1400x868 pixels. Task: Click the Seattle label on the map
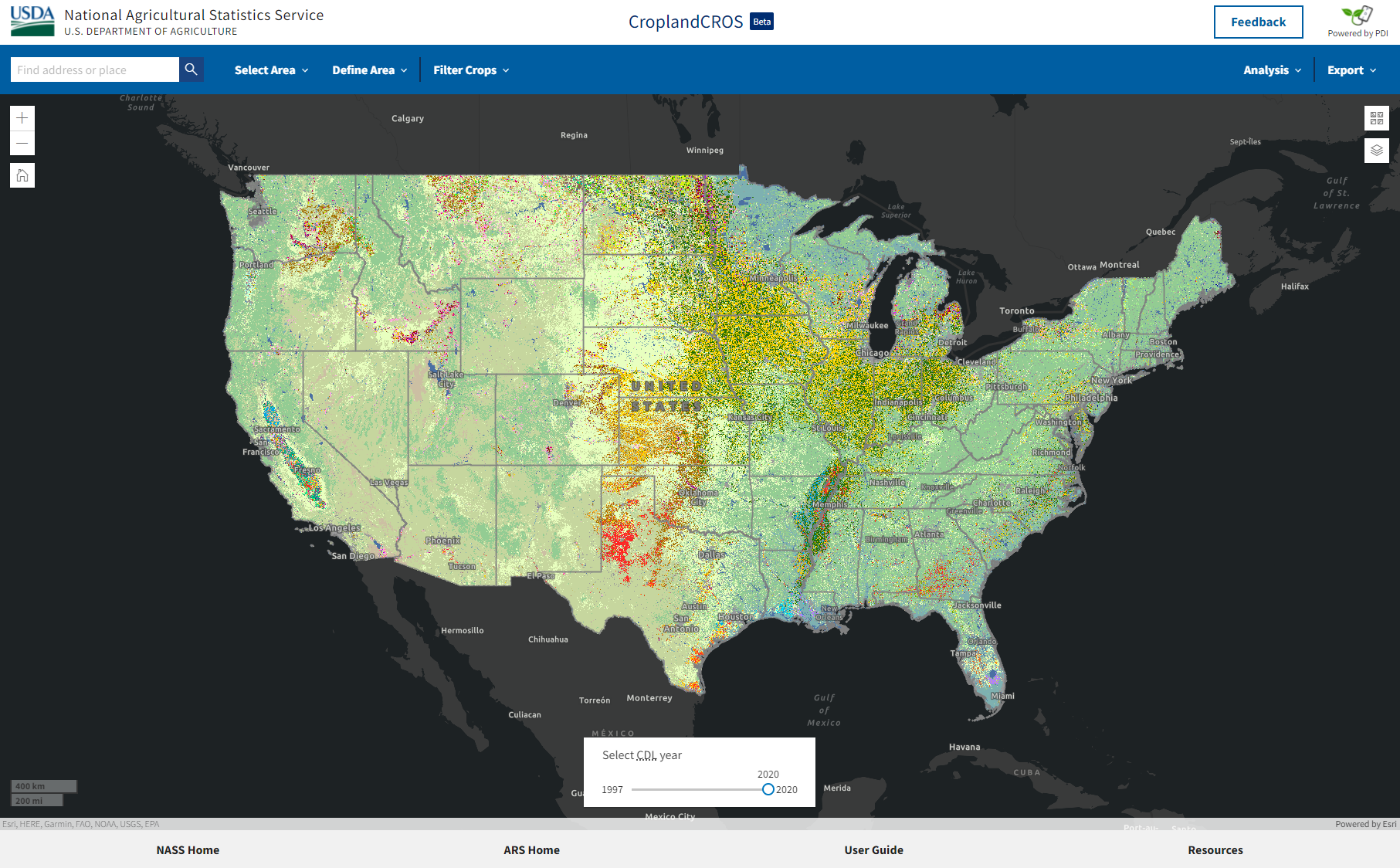263,211
